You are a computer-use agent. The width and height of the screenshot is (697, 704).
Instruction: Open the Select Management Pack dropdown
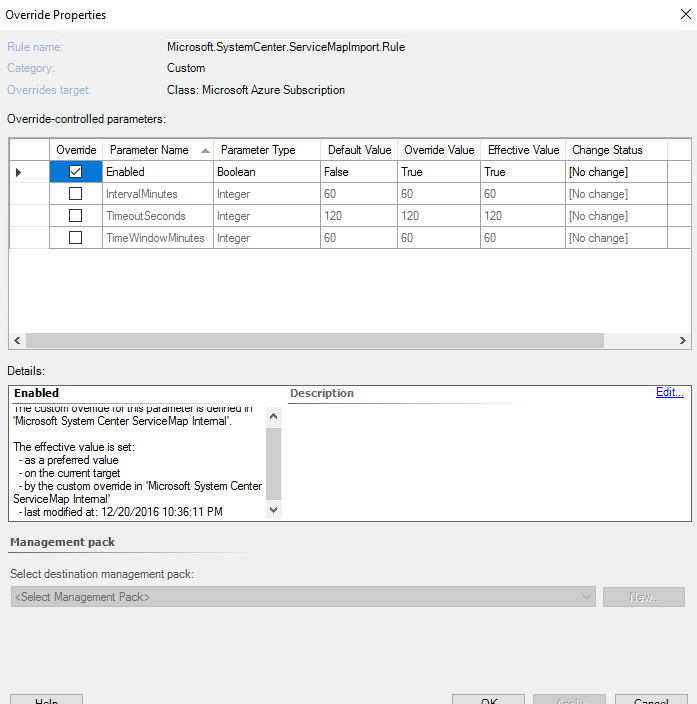click(303, 597)
